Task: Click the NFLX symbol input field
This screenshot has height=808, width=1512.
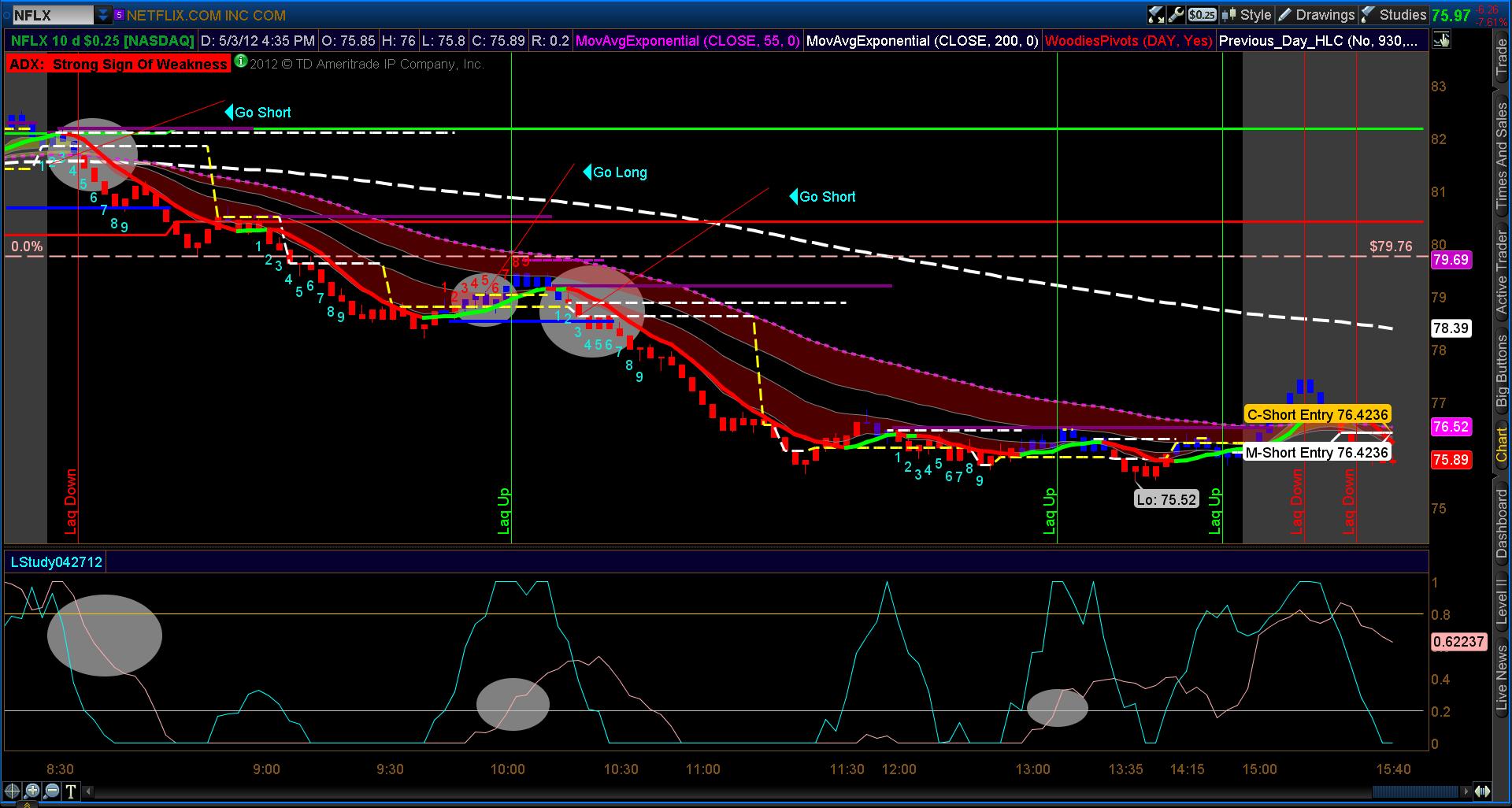Action: click(x=53, y=15)
